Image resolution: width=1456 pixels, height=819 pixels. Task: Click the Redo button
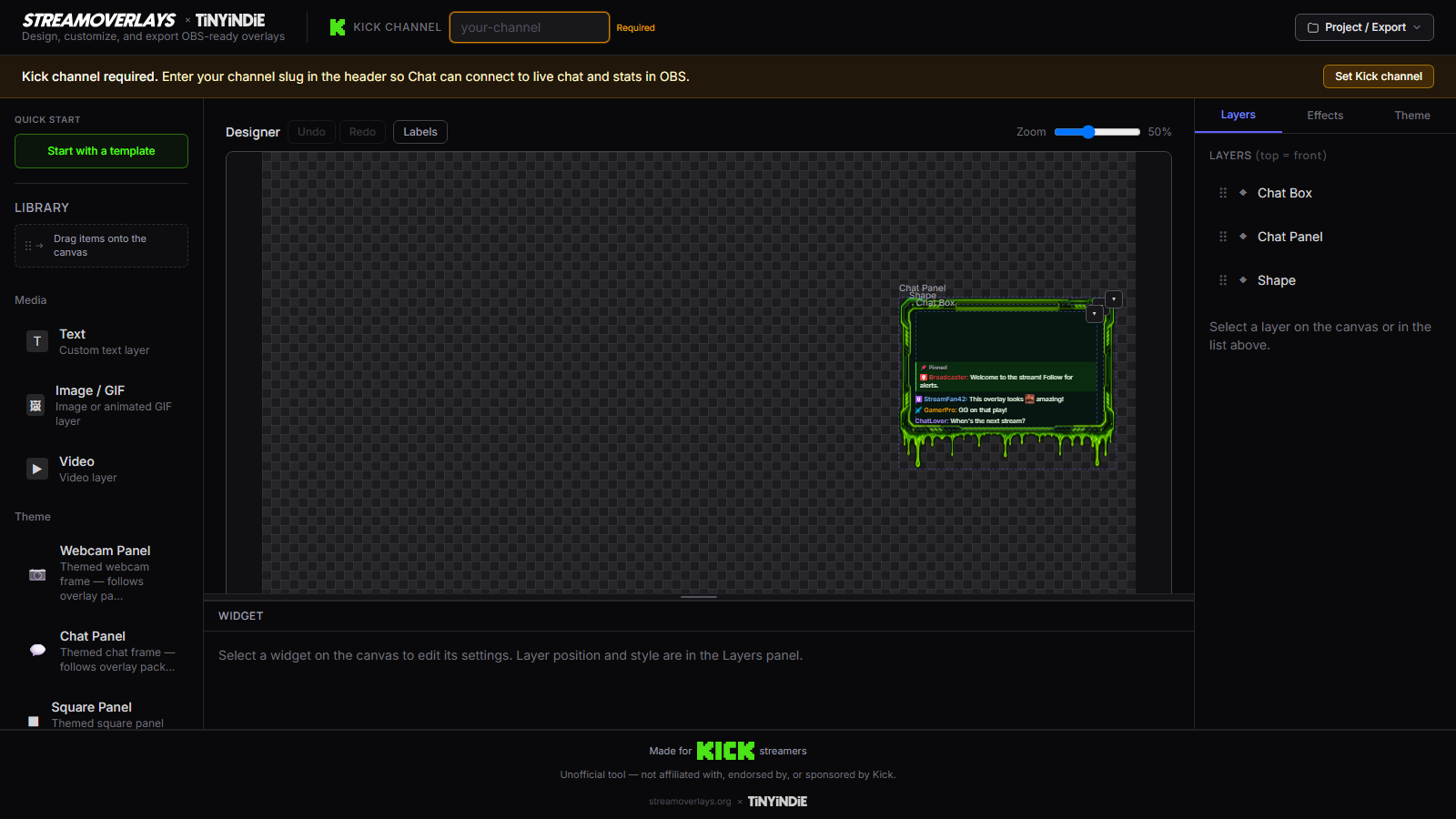point(362,132)
